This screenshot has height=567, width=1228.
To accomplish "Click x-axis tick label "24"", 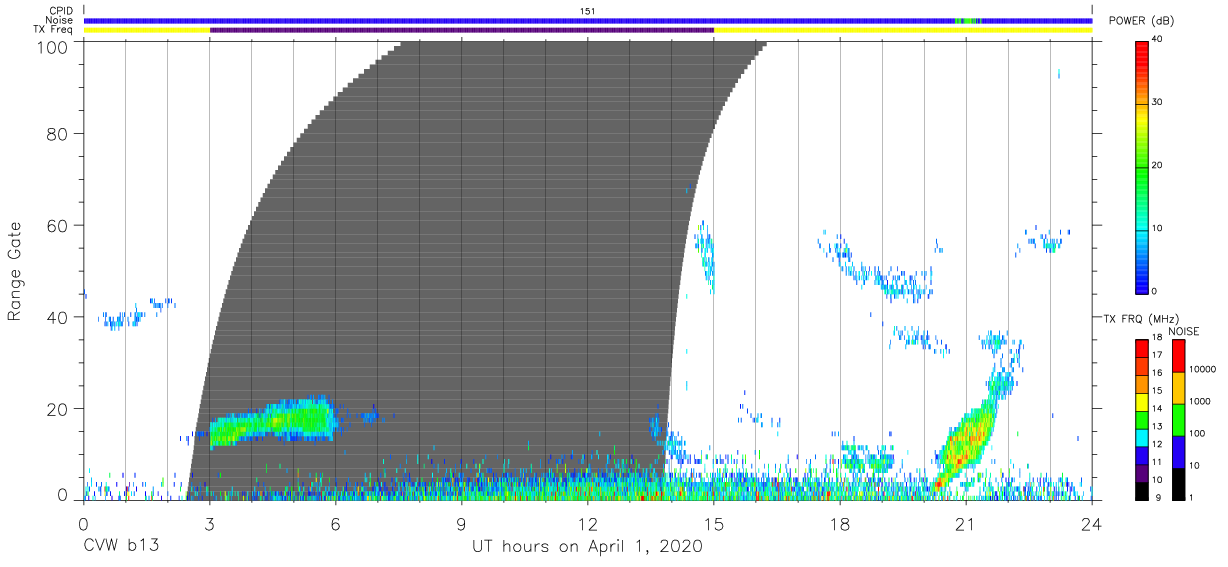I will point(1091,524).
